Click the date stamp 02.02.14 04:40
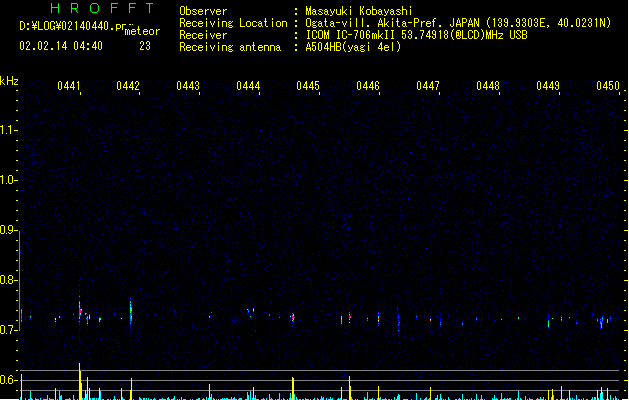Image resolution: width=629 pixels, height=400 pixels. pos(61,46)
